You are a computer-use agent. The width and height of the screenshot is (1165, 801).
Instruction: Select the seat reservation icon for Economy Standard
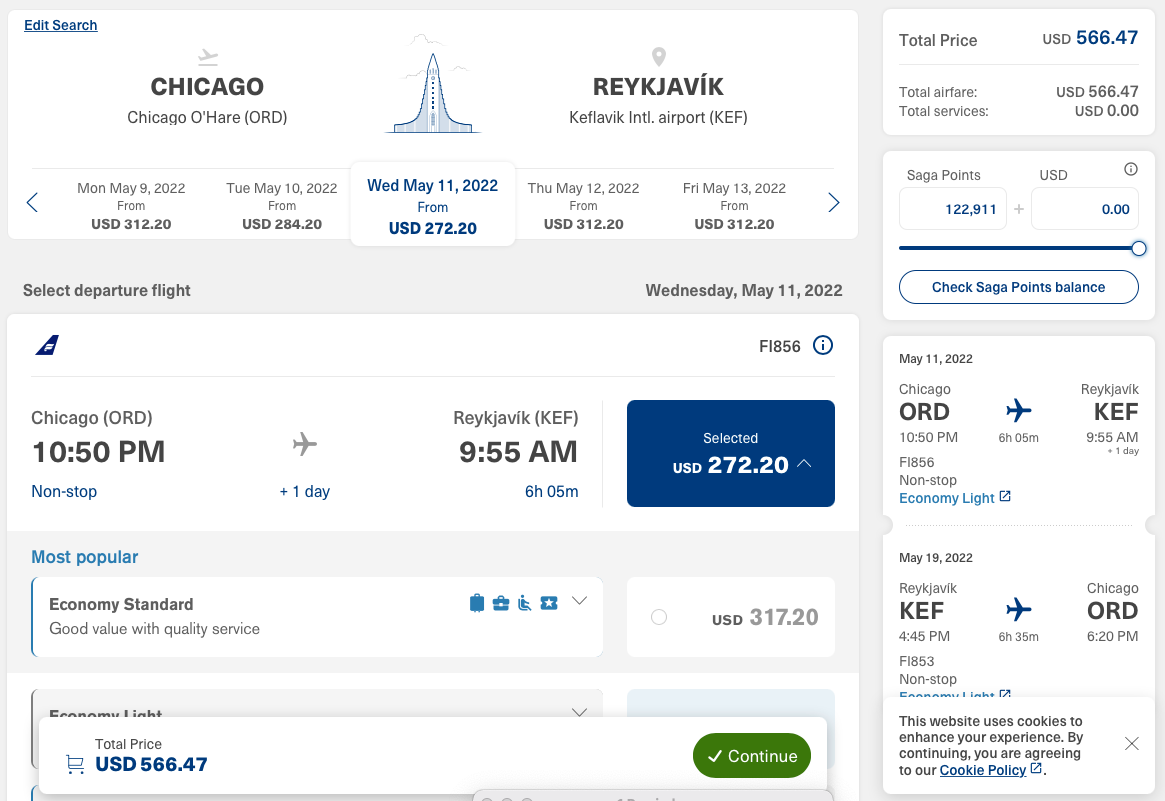(524, 602)
